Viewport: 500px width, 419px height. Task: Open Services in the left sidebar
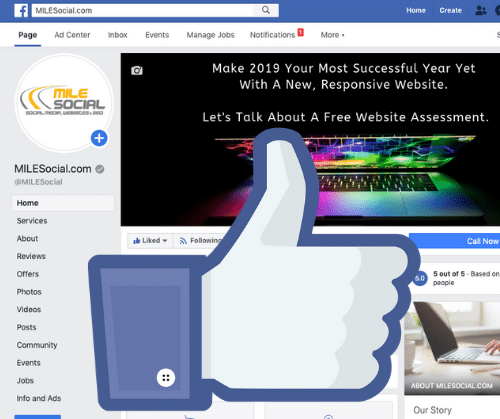(x=32, y=221)
